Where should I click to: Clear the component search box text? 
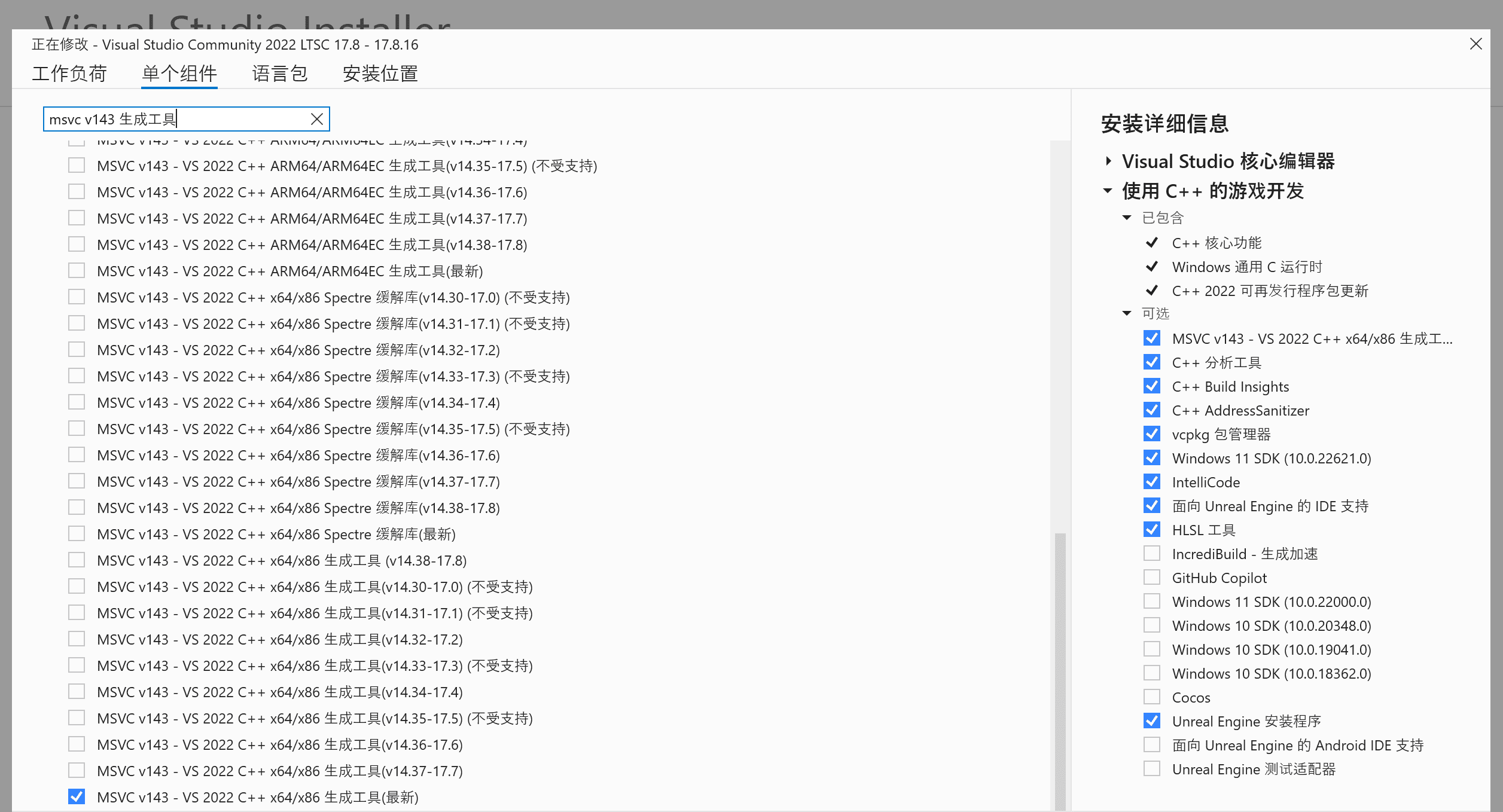coord(317,119)
